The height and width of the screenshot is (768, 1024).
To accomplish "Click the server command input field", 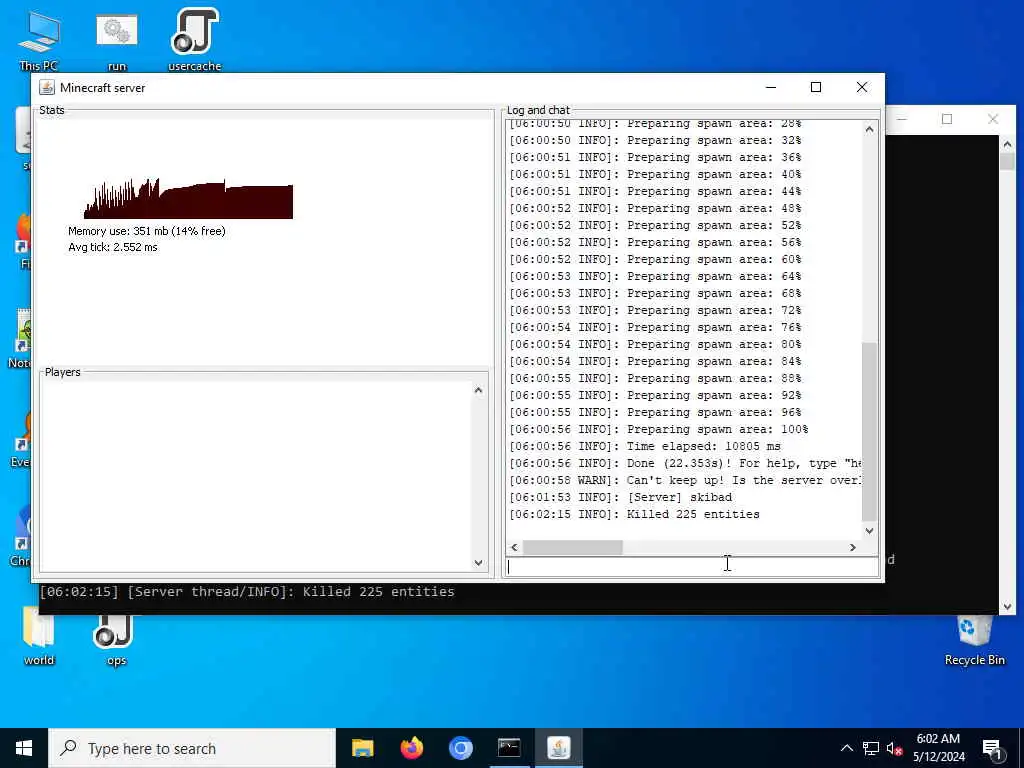I will [692, 567].
